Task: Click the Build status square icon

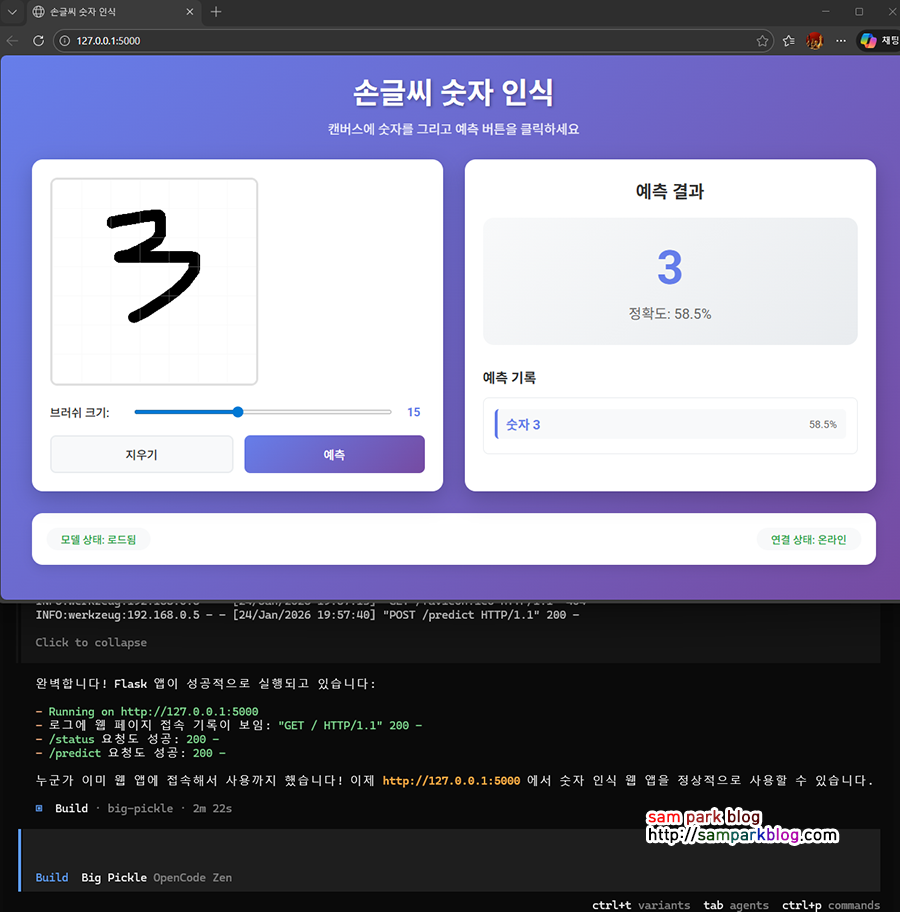Action: click(x=39, y=808)
